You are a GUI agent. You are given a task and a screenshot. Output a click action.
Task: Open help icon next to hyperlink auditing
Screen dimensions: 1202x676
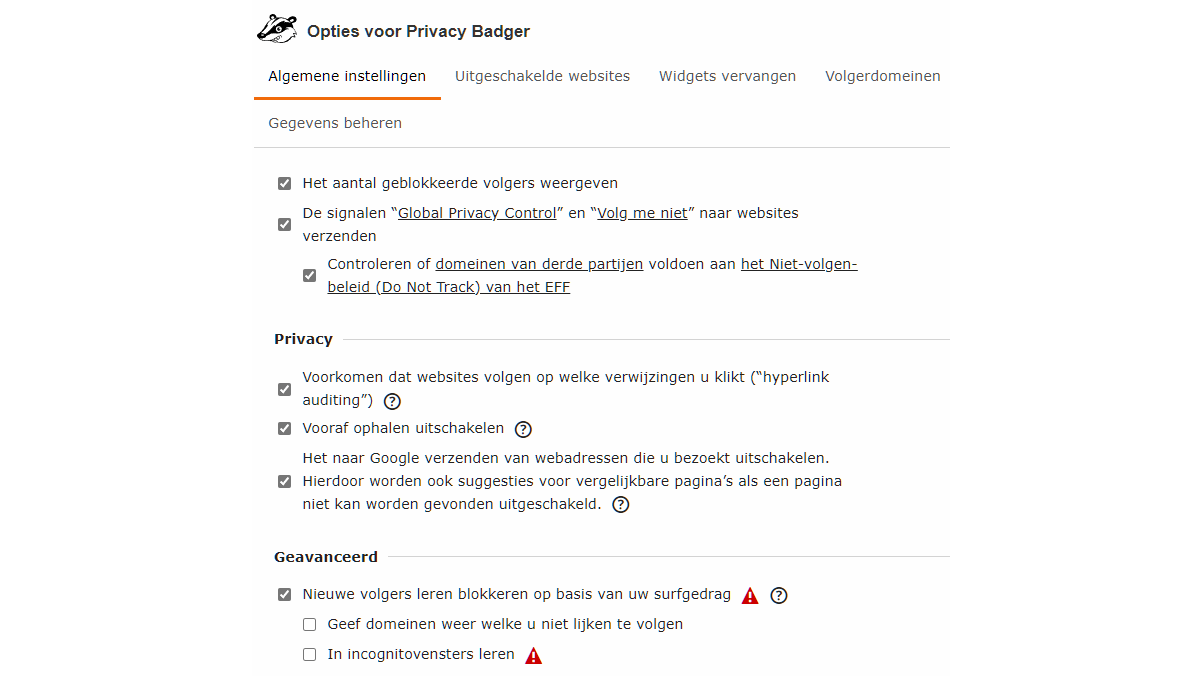click(392, 401)
